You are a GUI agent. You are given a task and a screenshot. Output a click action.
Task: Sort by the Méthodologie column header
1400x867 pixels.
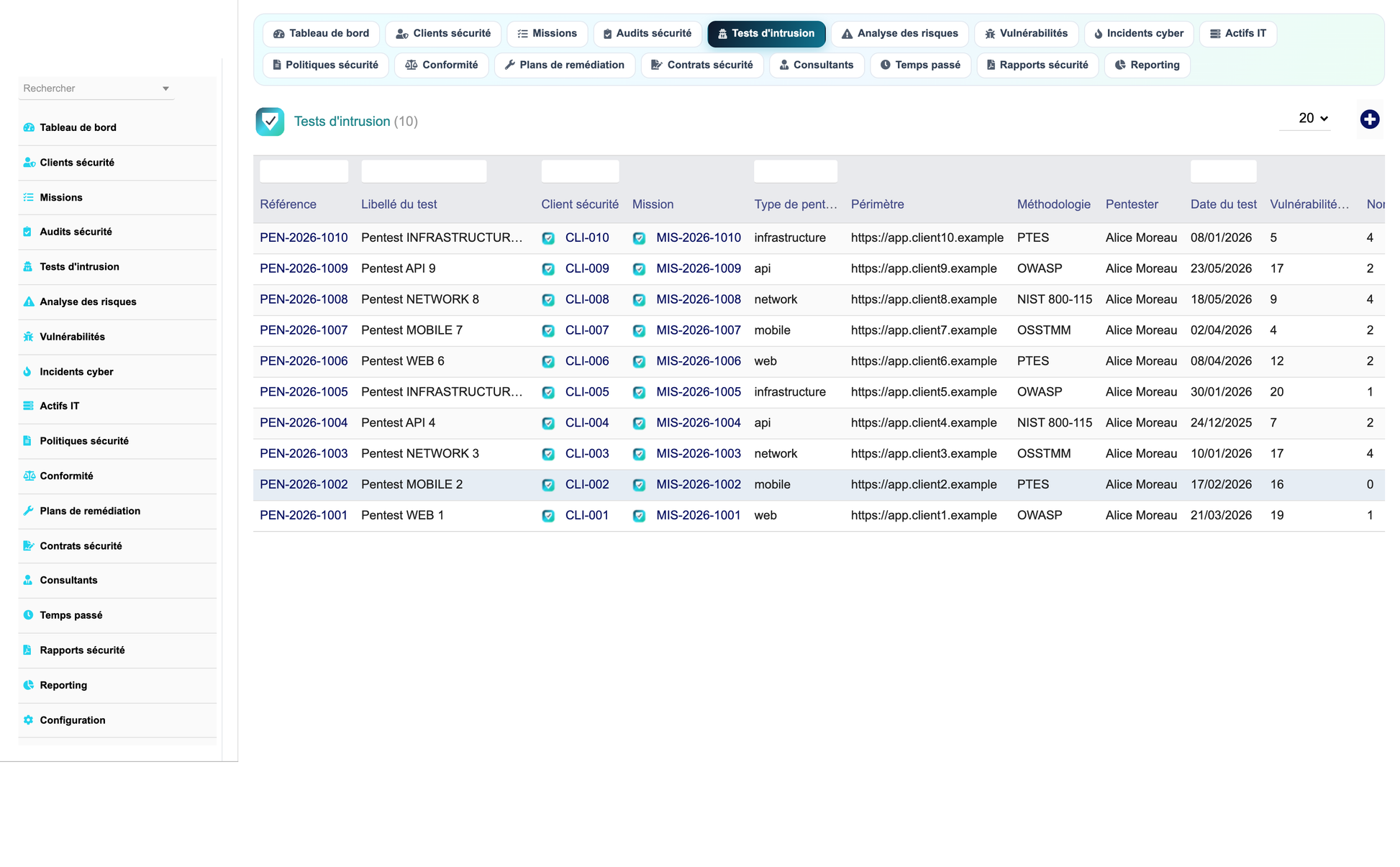point(1053,204)
